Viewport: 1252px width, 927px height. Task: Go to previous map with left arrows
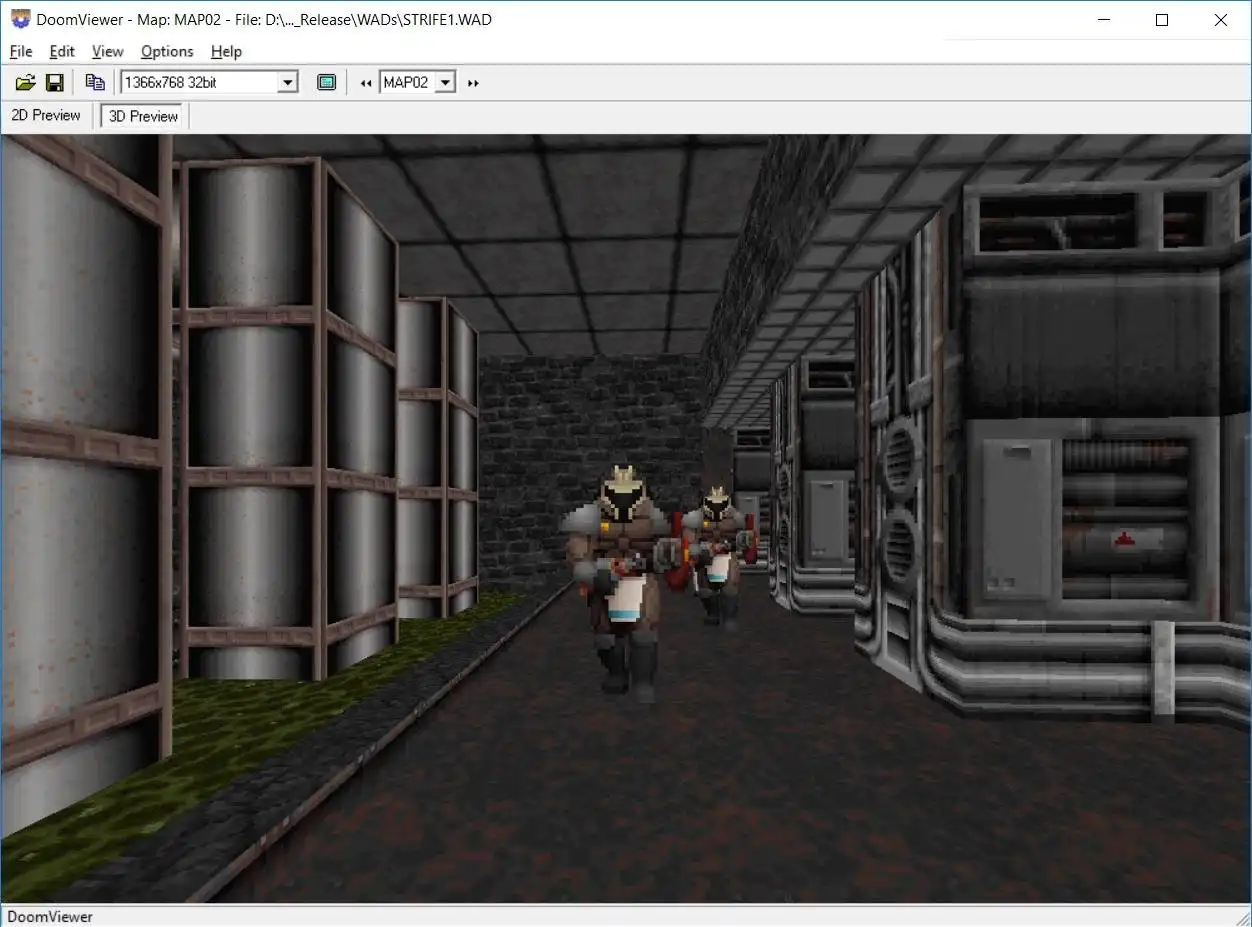coord(366,83)
